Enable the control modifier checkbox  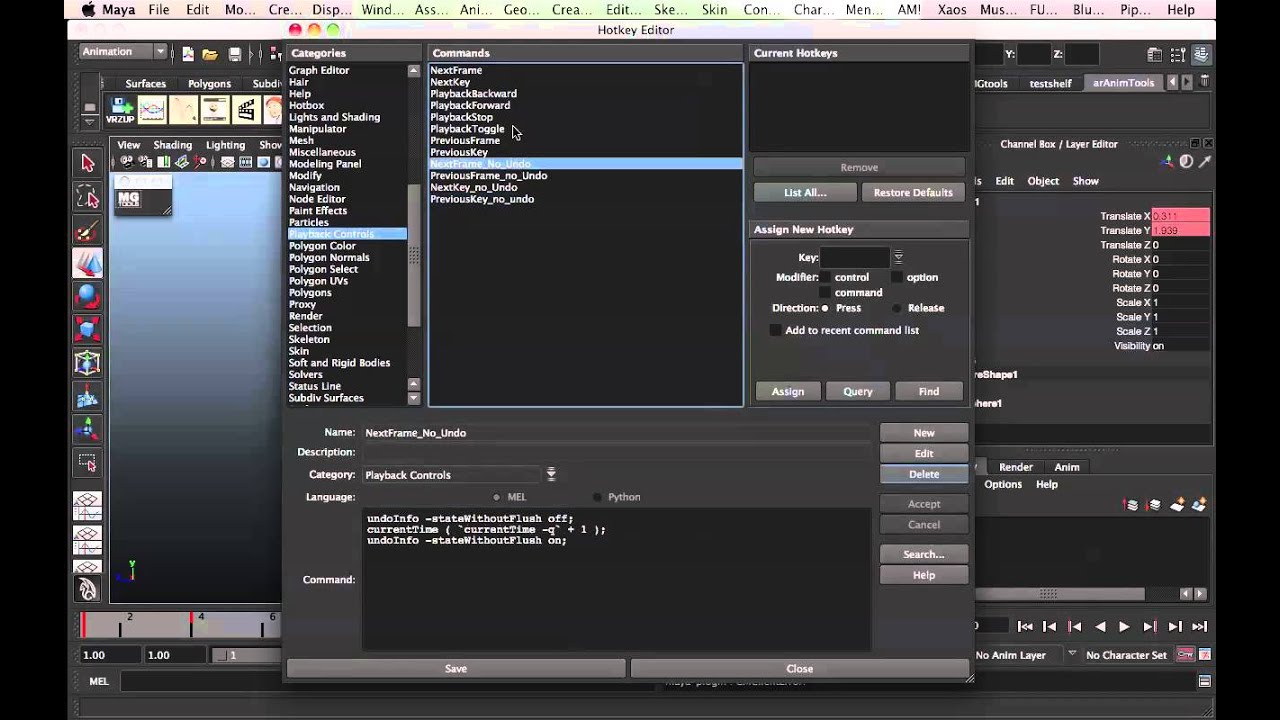pos(825,277)
